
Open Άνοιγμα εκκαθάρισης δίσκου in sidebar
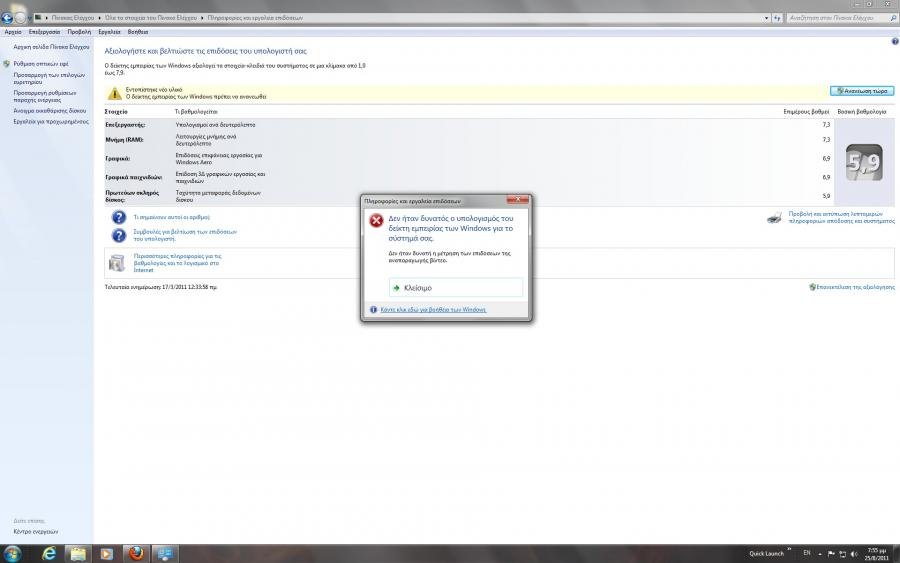coord(49,110)
